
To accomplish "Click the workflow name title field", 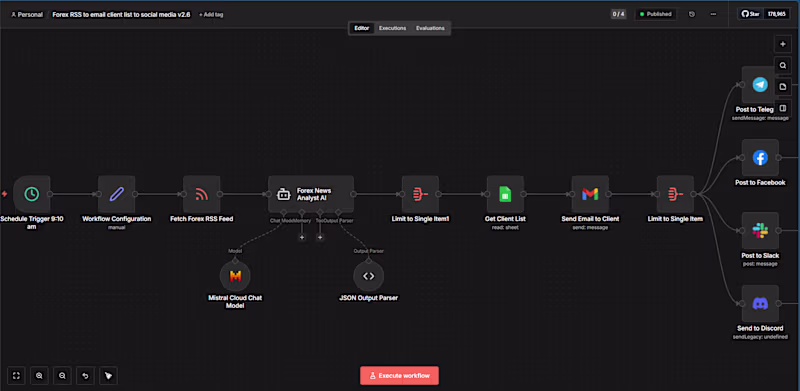I will (x=121, y=15).
